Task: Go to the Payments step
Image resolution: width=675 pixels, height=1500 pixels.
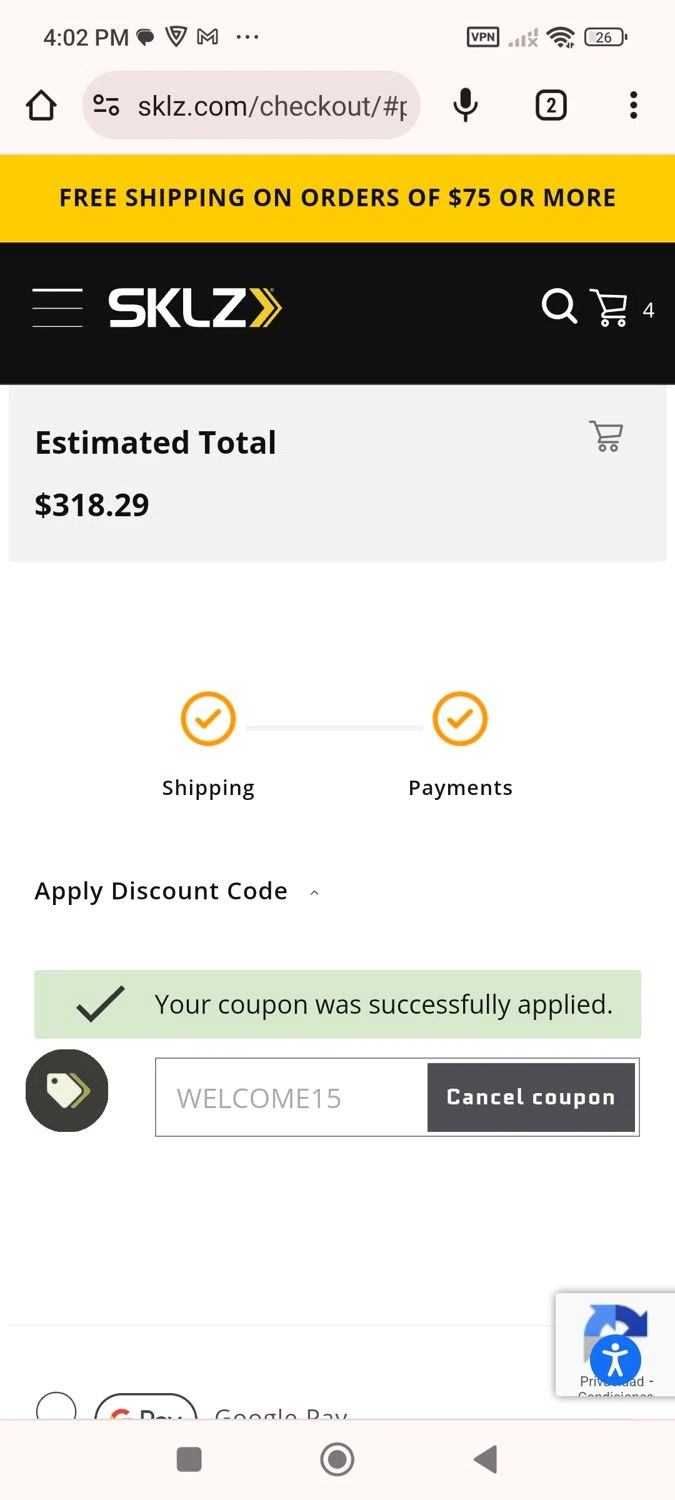Action: pos(460,745)
